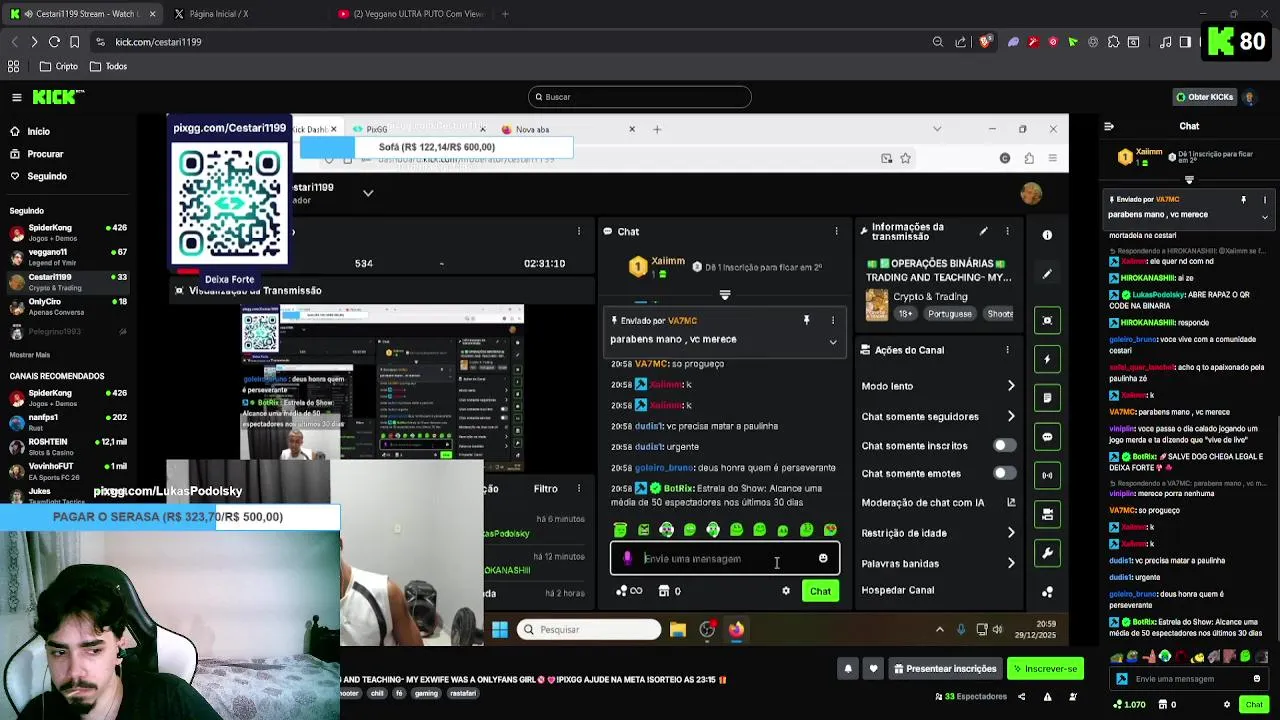This screenshot has width=1280, height=720.
Task: Open the emoji picker in right chat input
Action: 1257,679
